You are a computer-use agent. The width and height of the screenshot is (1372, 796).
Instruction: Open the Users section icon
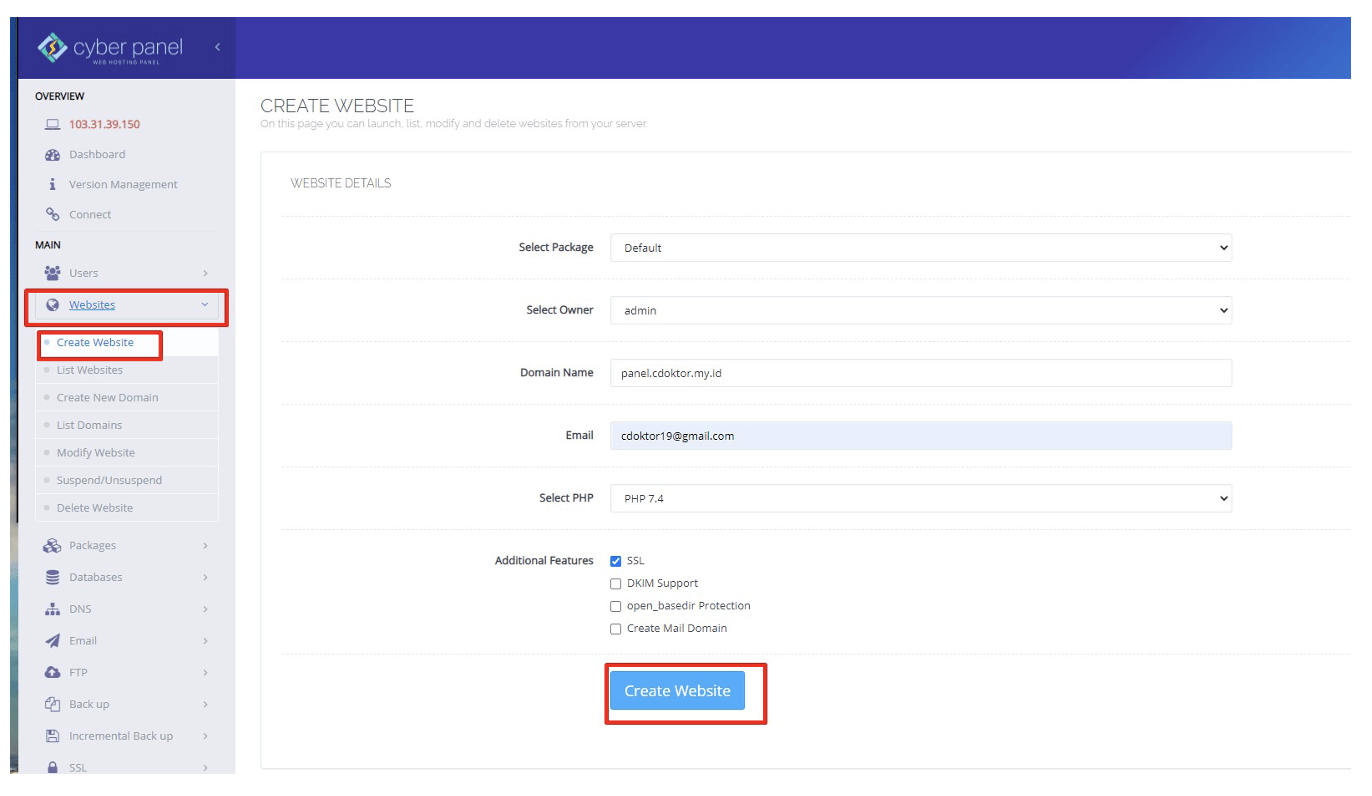(x=52, y=272)
